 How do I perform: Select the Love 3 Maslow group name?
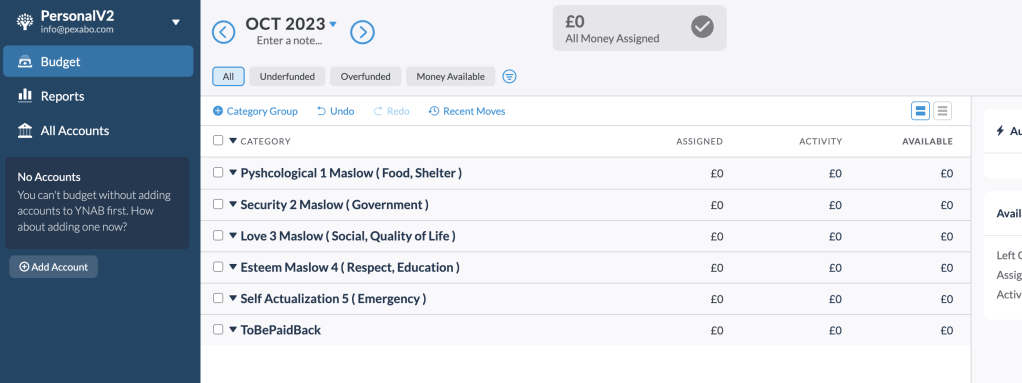[x=348, y=236]
